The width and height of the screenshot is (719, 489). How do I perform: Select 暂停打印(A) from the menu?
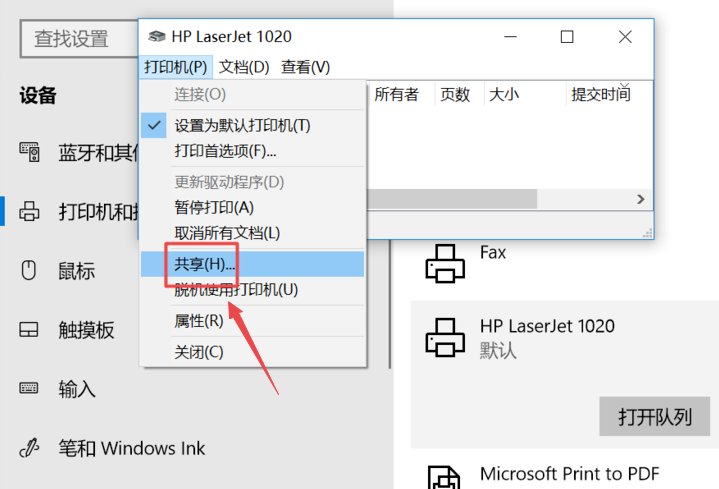[252, 207]
